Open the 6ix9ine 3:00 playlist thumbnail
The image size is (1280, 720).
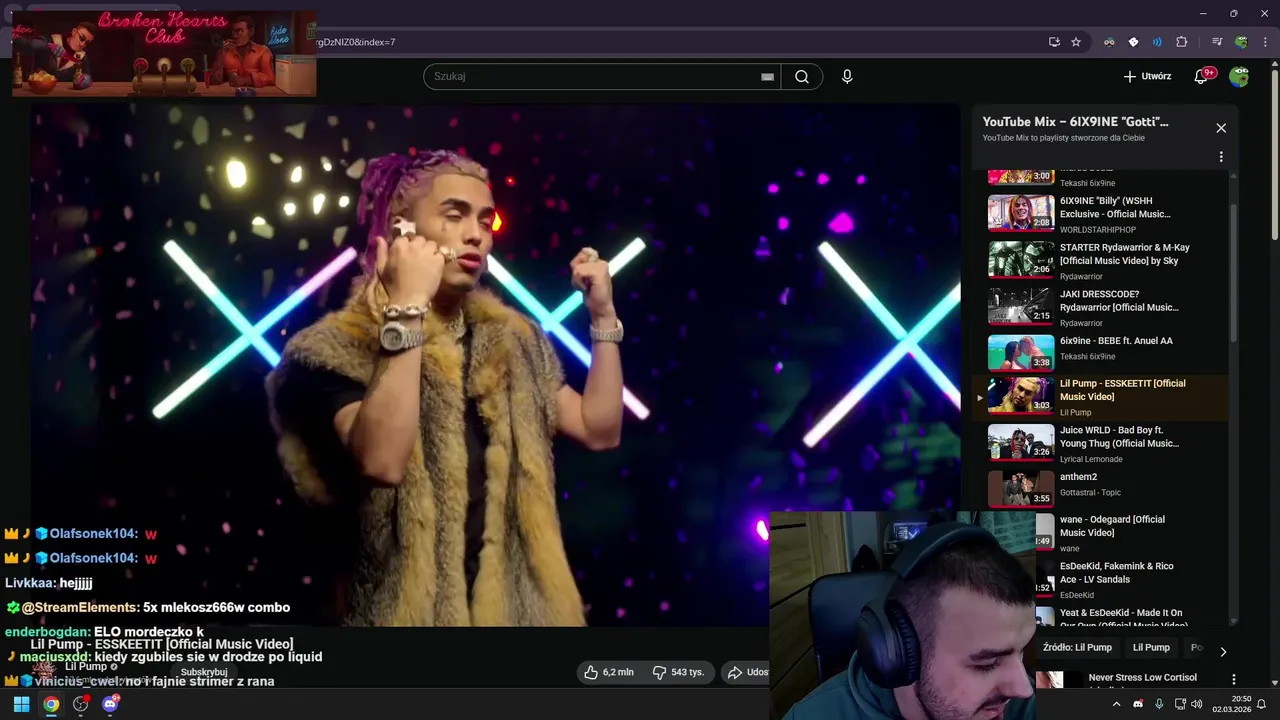click(1021, 176)
